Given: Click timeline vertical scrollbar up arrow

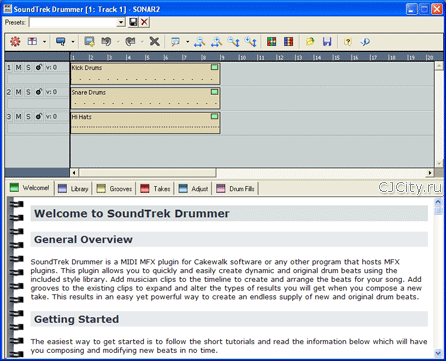Looking at the screenshot, I should pos(439,65).
